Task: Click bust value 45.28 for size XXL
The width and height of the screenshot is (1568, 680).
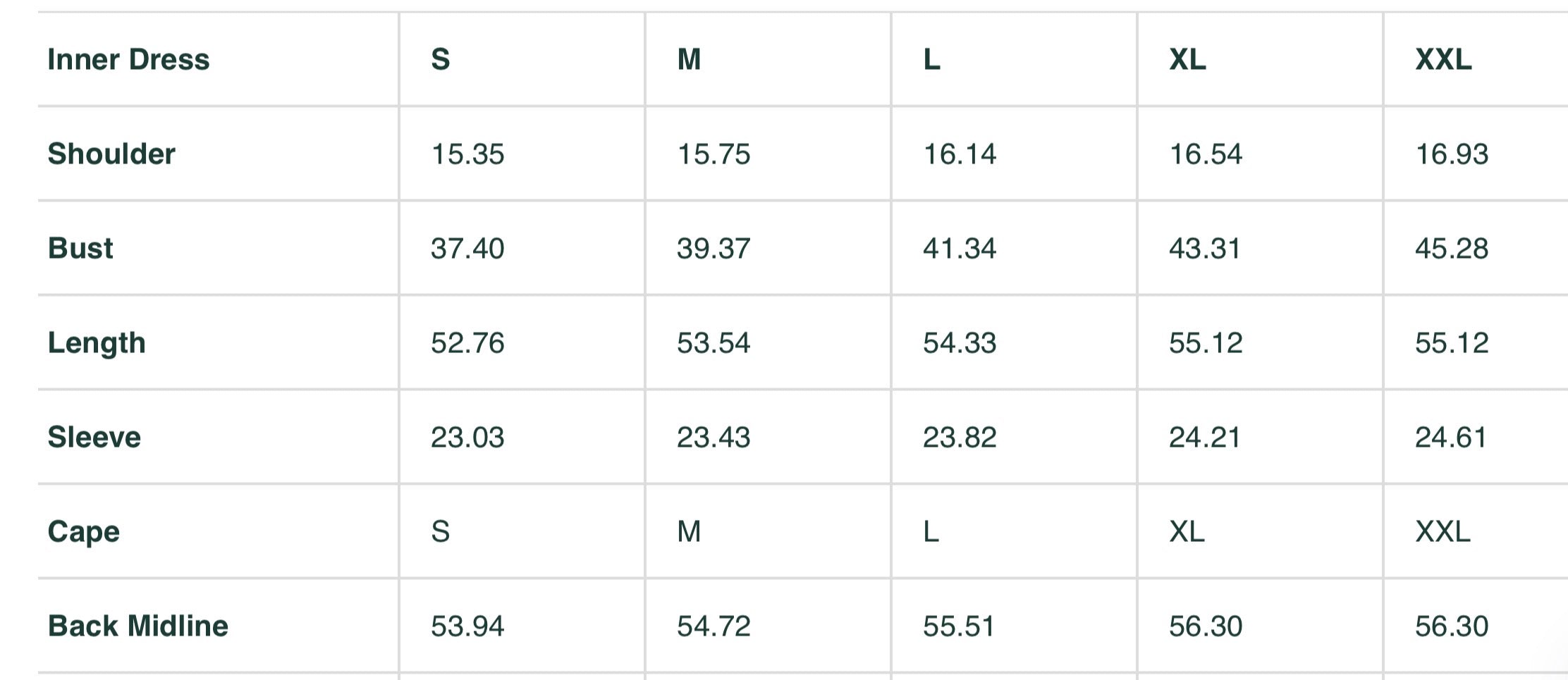Action: [1452, 248]
